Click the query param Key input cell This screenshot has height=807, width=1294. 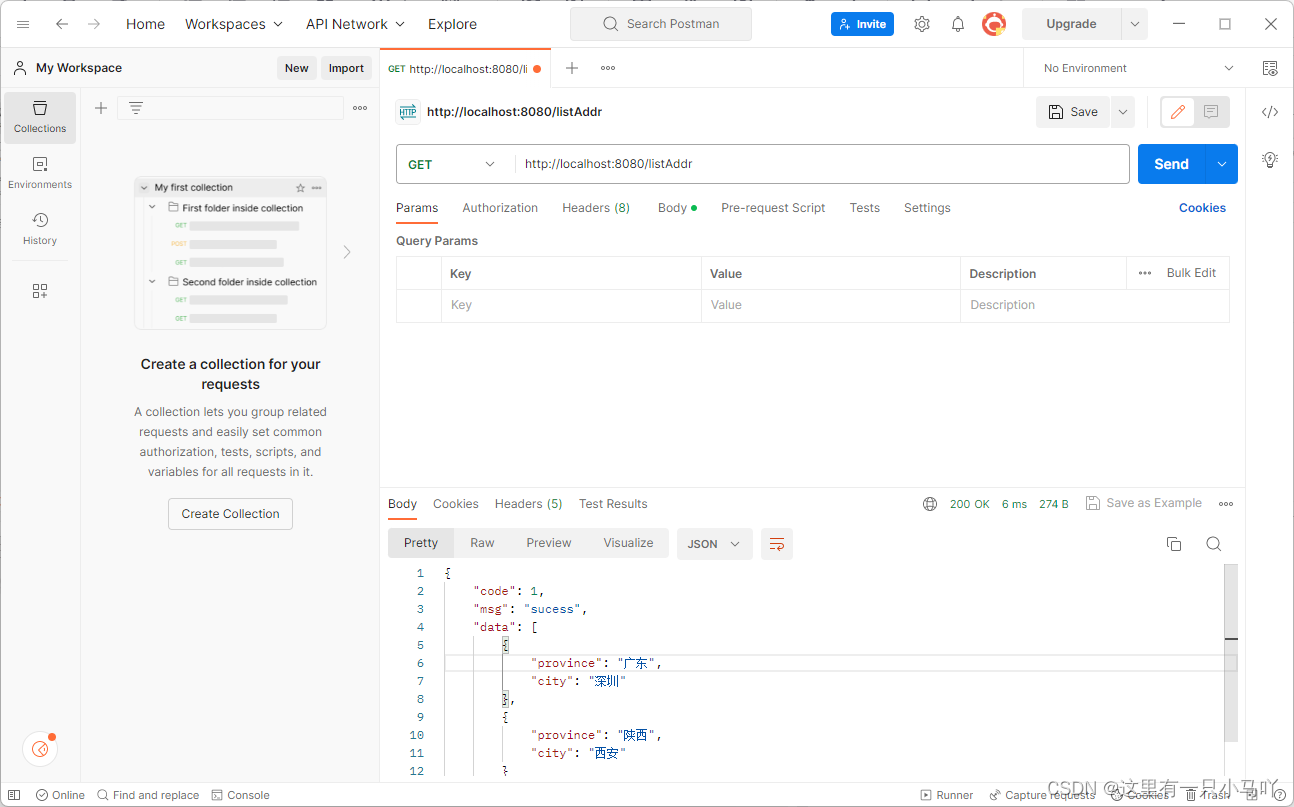[571, 305]
